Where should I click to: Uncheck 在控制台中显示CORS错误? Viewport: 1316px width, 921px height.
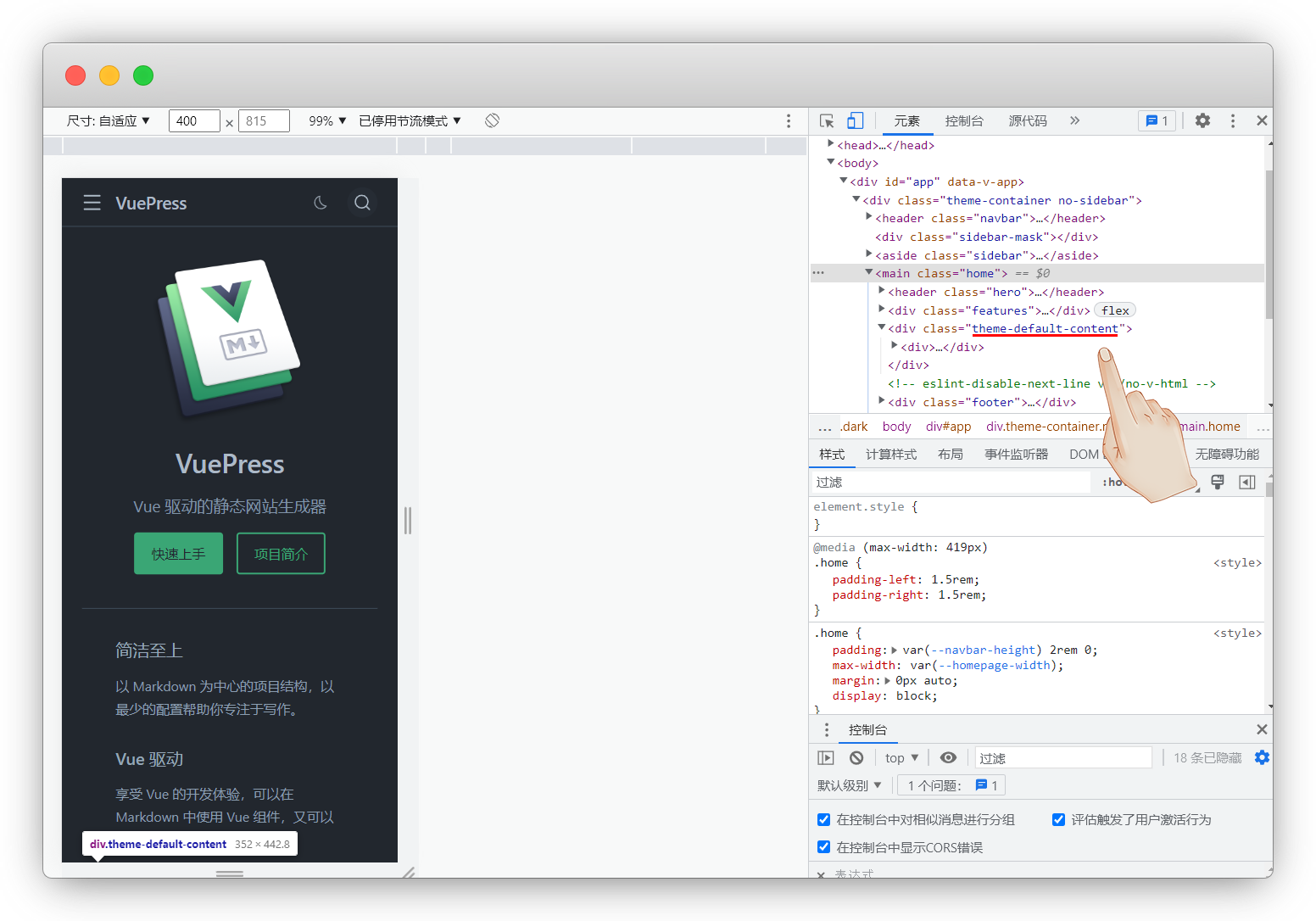(x=823, y=846)
